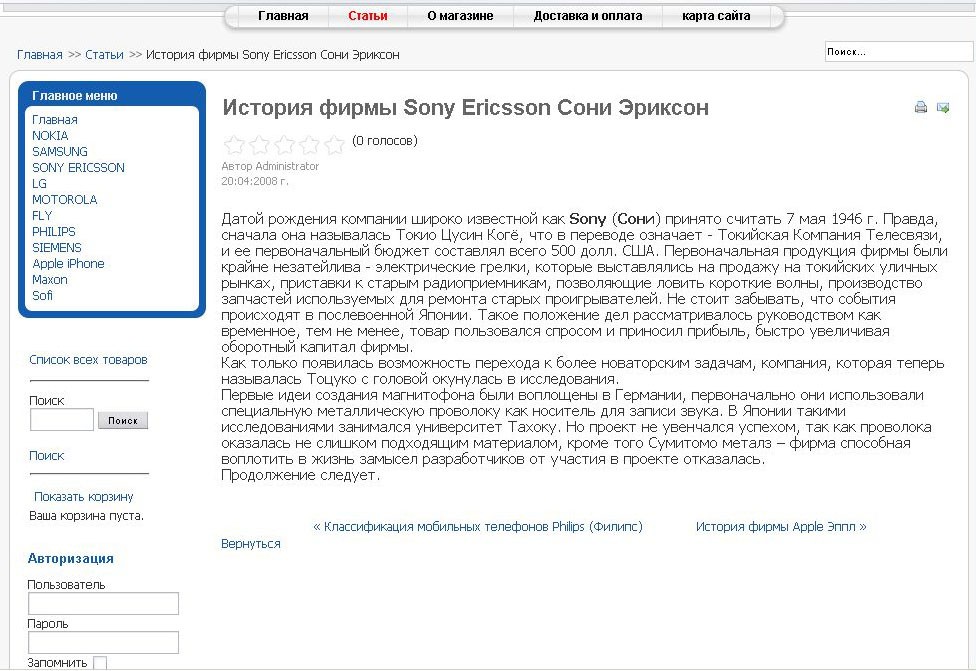The image size is (976, 671).
Task: Open the О магазине tab
Action: 460,16
